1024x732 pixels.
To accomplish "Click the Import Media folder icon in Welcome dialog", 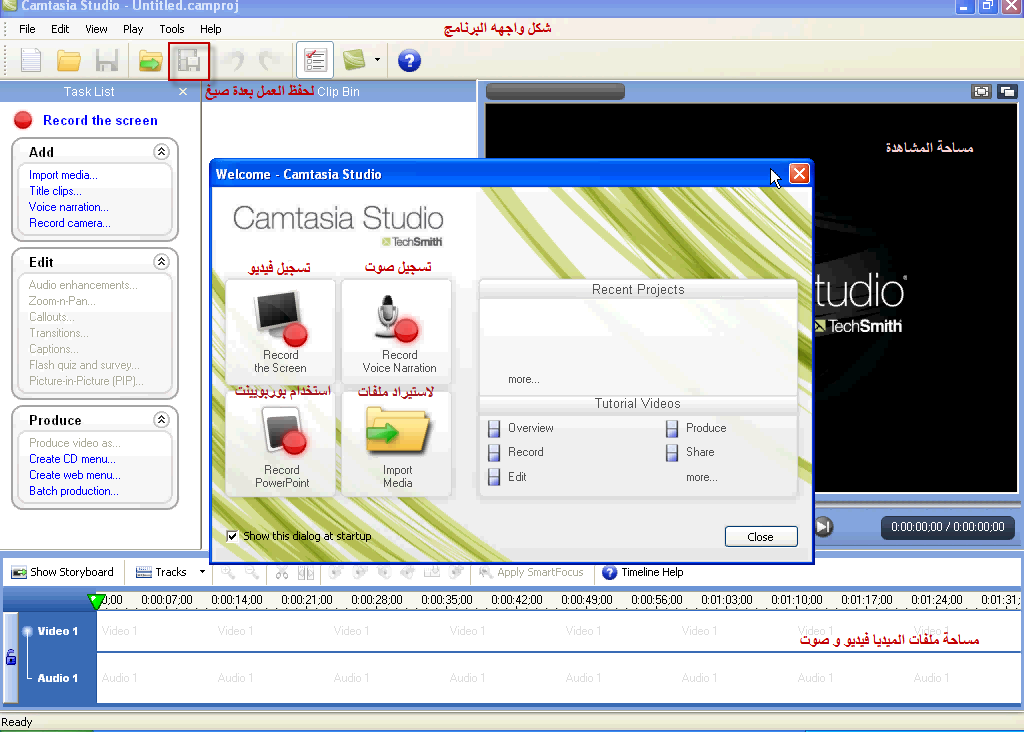I will tap(397, 431).
